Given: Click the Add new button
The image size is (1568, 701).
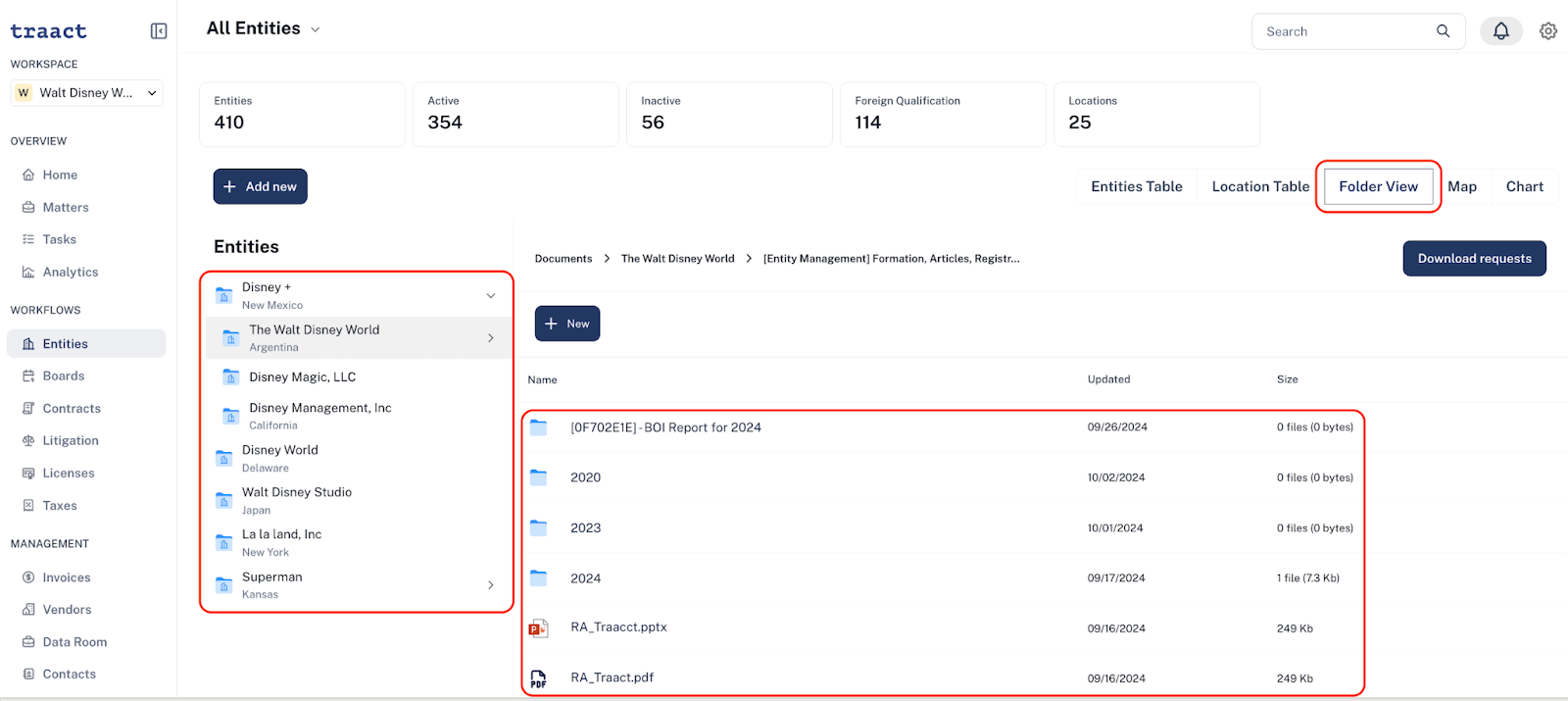Looking at the screenshot, I should tap(261, 186).
